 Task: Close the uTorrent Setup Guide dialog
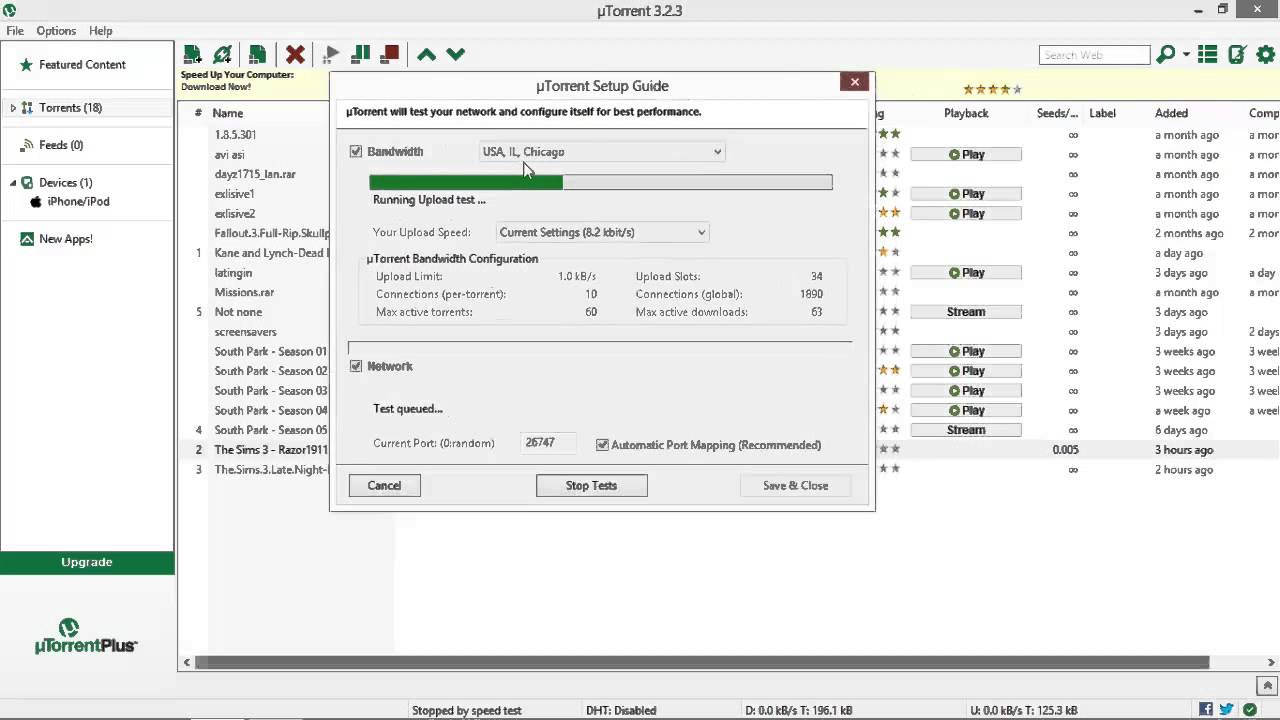coord(854,82)
